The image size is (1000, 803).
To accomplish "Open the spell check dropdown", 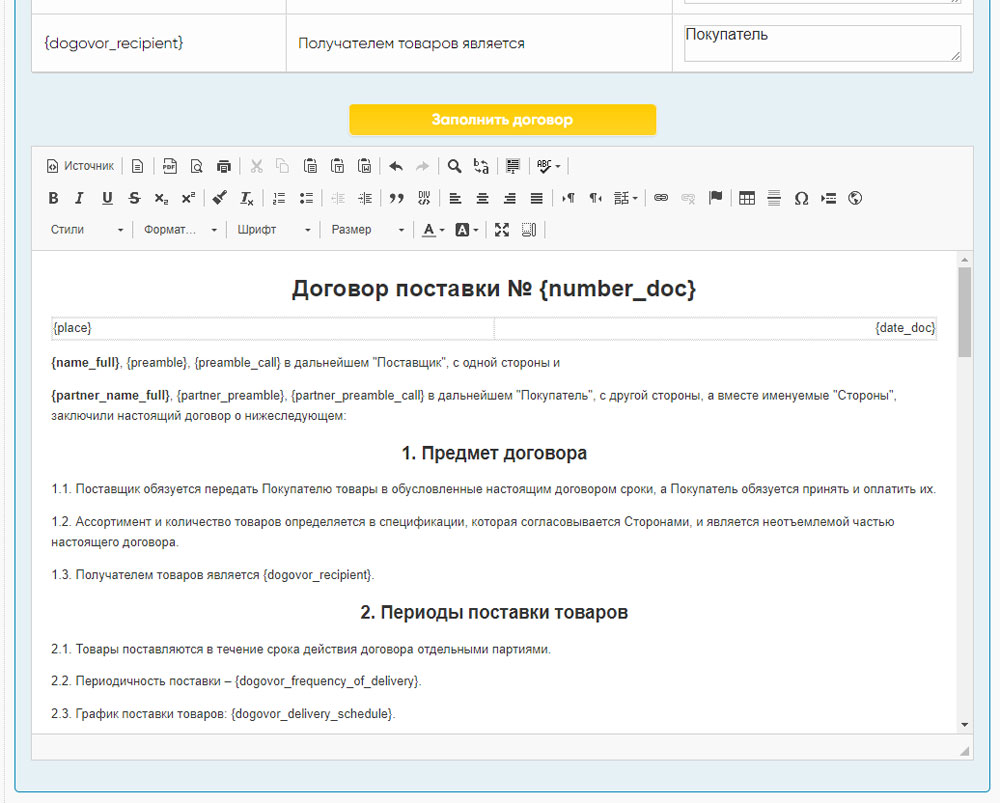I will 548,166.
